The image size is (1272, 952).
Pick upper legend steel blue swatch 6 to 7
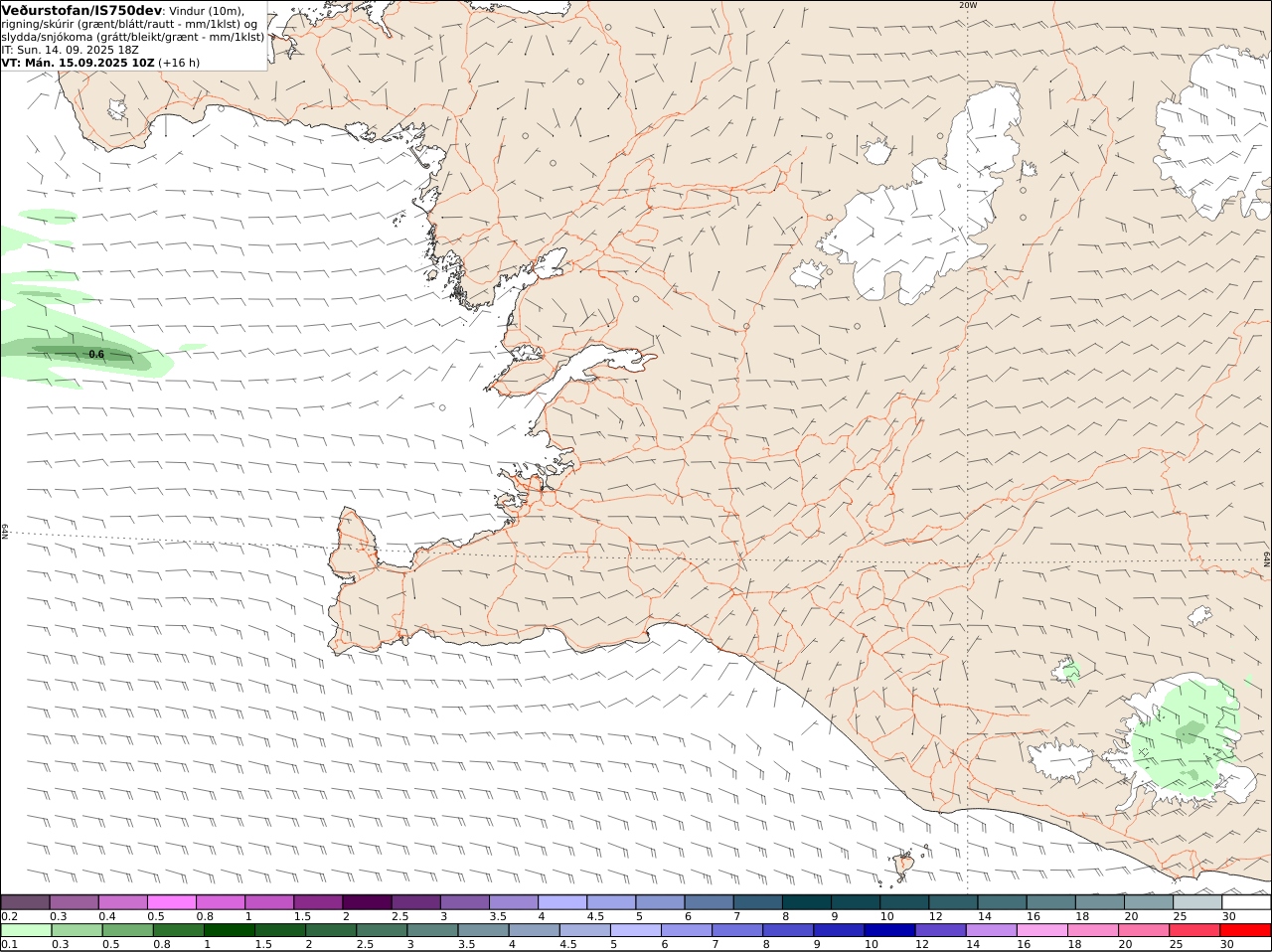coord(709,901)
